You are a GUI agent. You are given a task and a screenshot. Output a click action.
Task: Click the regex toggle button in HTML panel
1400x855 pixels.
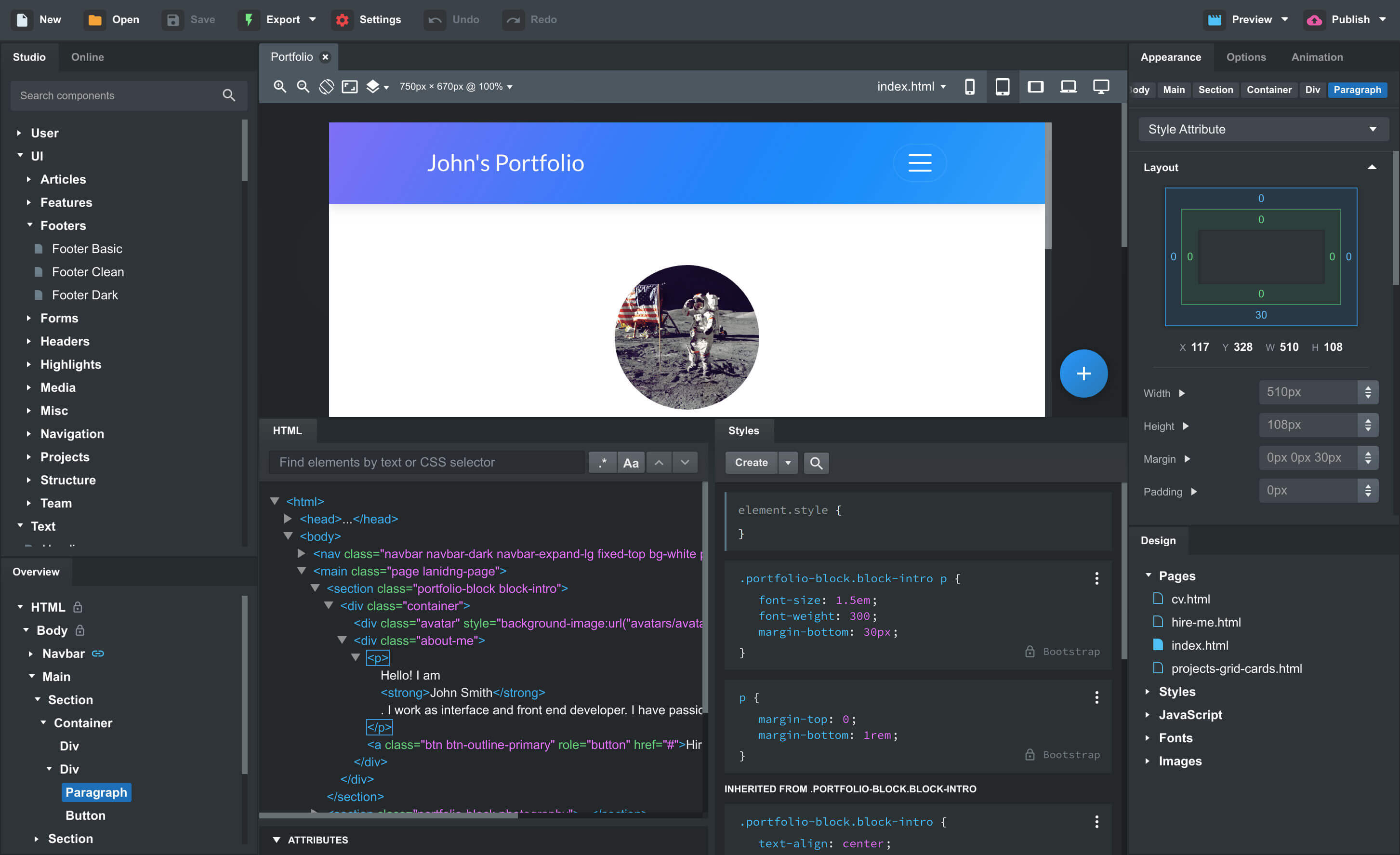pos(602,462)
